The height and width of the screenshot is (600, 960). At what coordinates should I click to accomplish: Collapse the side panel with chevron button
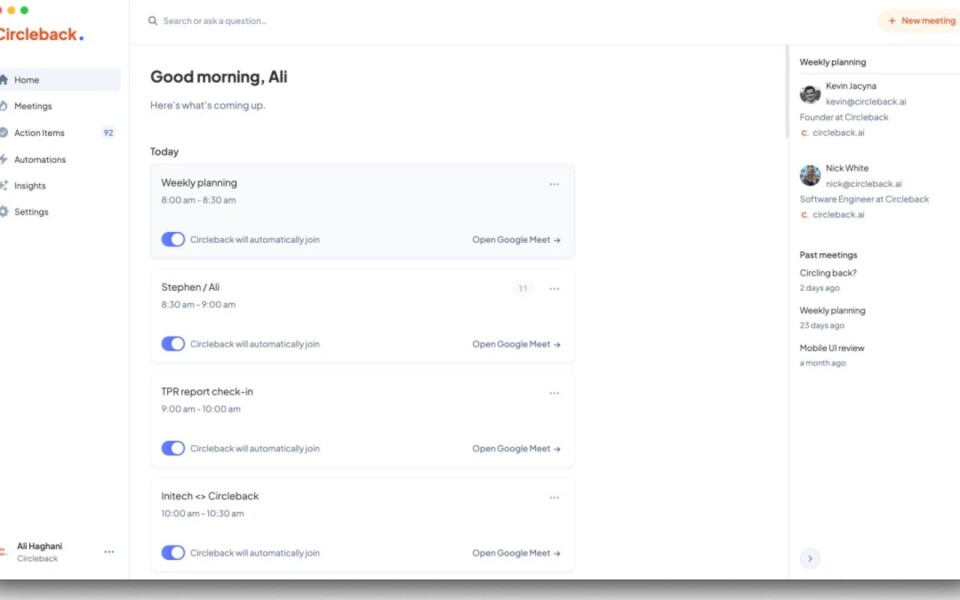(810, 558)
